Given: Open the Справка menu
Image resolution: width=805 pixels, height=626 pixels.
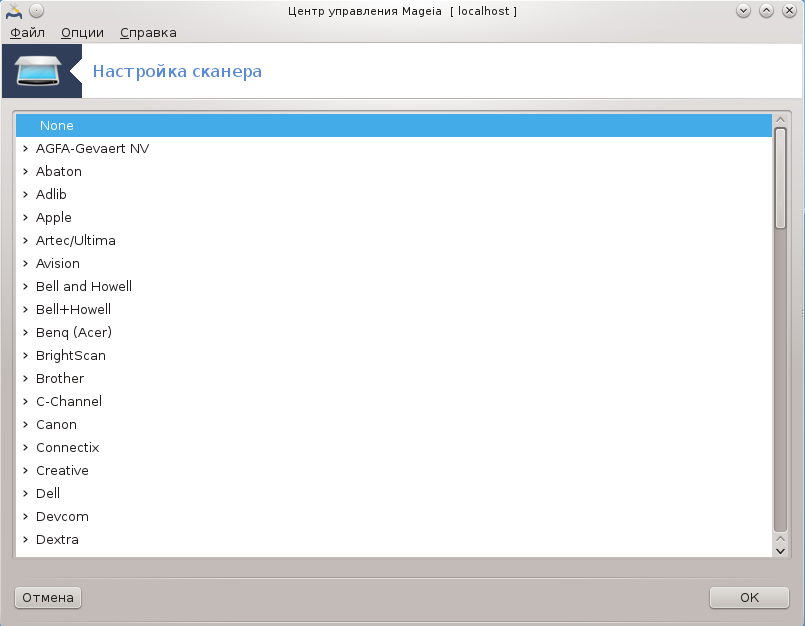Looking at the screenshot, I should tap(148, 33).
